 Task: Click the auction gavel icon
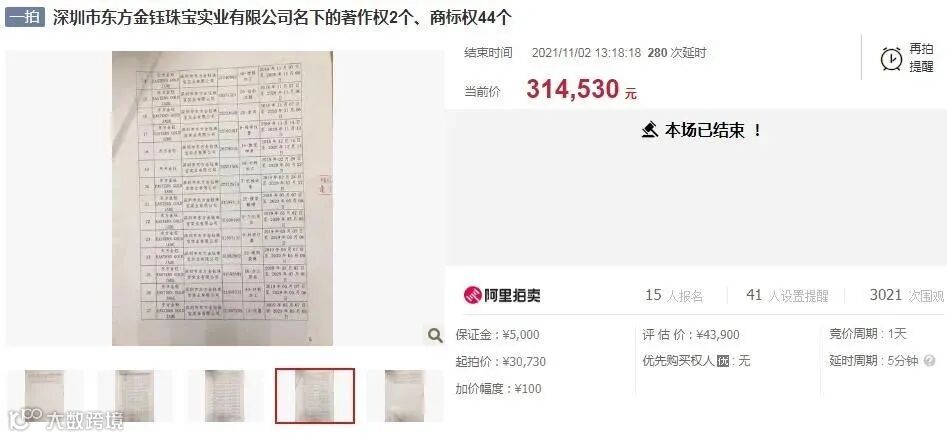(650, 130)
